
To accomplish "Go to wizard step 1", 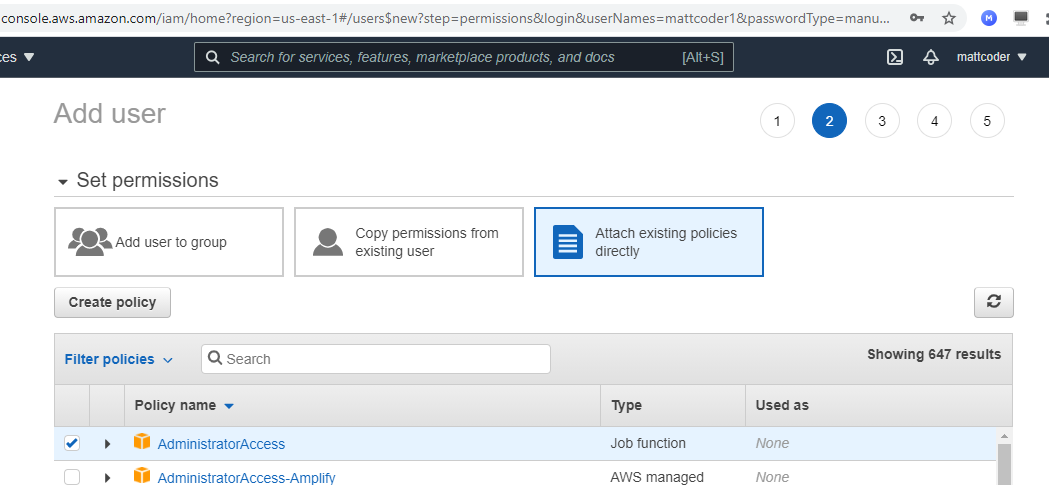I will pos(777,121).
